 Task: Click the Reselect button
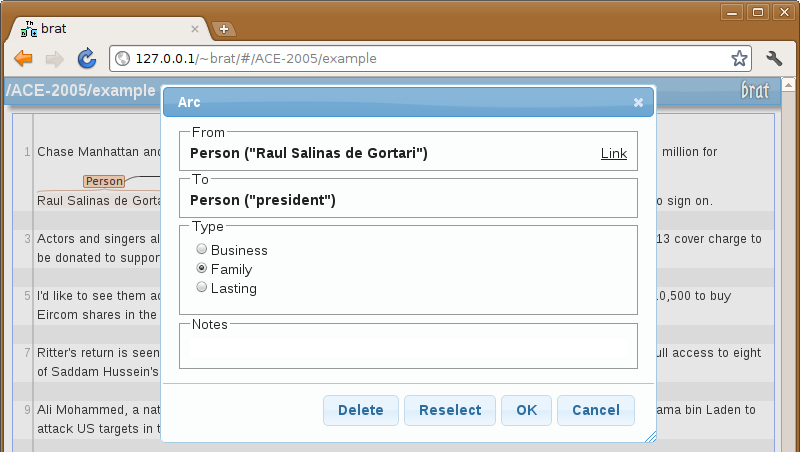pos(450,410)
